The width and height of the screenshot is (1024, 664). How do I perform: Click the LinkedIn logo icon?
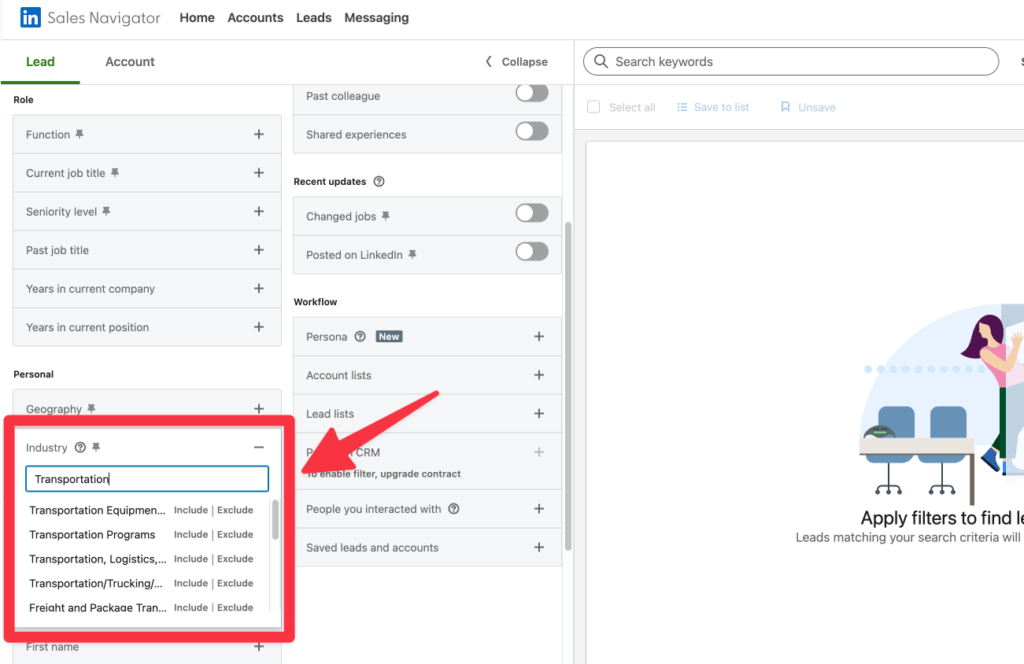coord(29,17)
